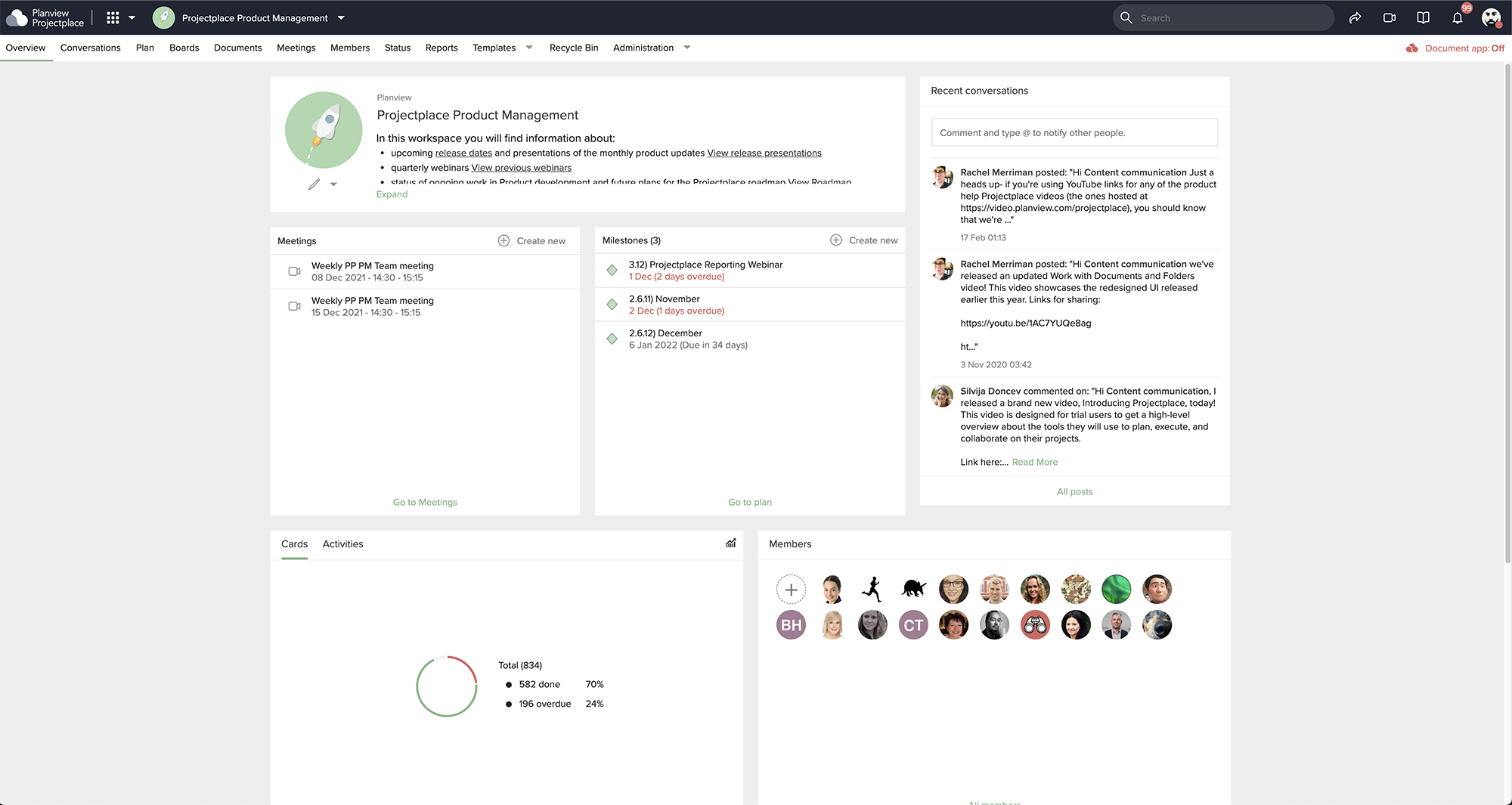Click Create new label in Meetings panel
The image size is (1512, 805).
point(541,240)
